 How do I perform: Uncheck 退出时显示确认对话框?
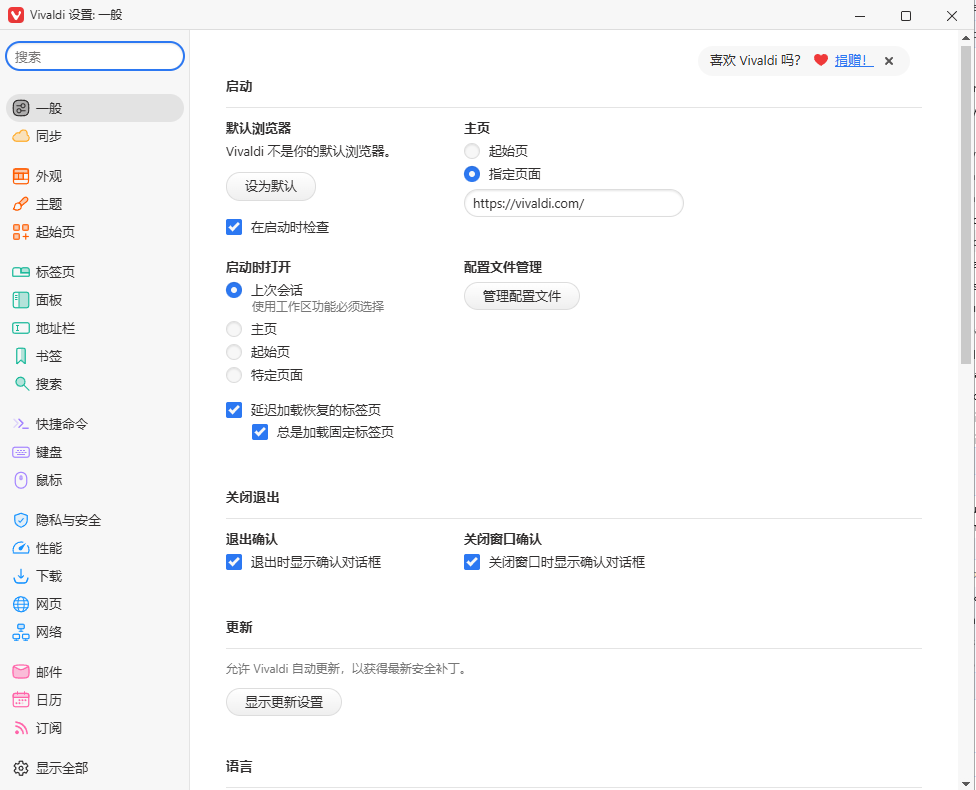pos(234,562)
